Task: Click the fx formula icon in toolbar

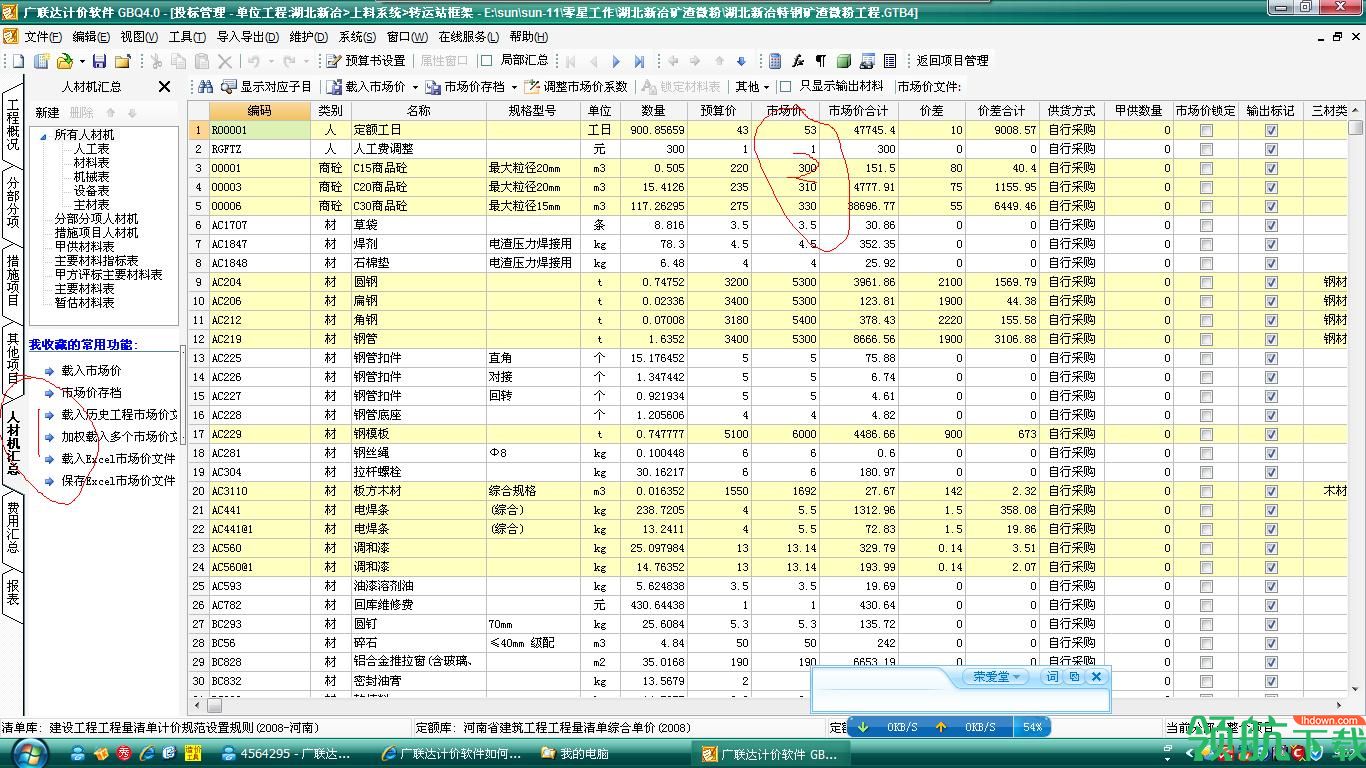Action: (x=798, y=61)
